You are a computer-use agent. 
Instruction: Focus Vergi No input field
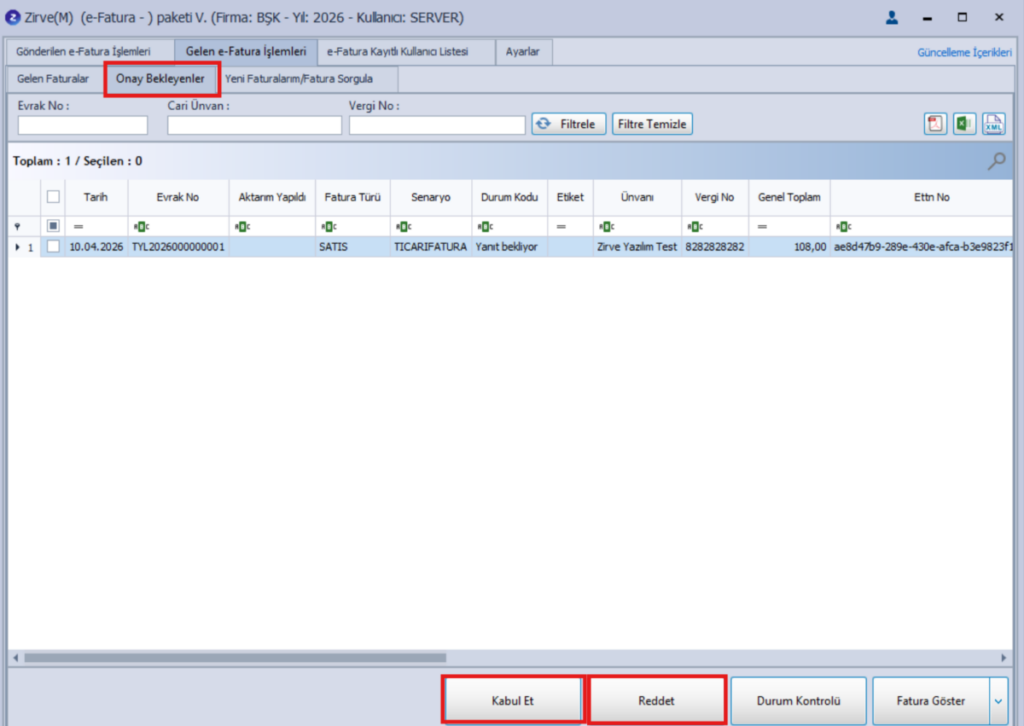click(x=437, y=125)
